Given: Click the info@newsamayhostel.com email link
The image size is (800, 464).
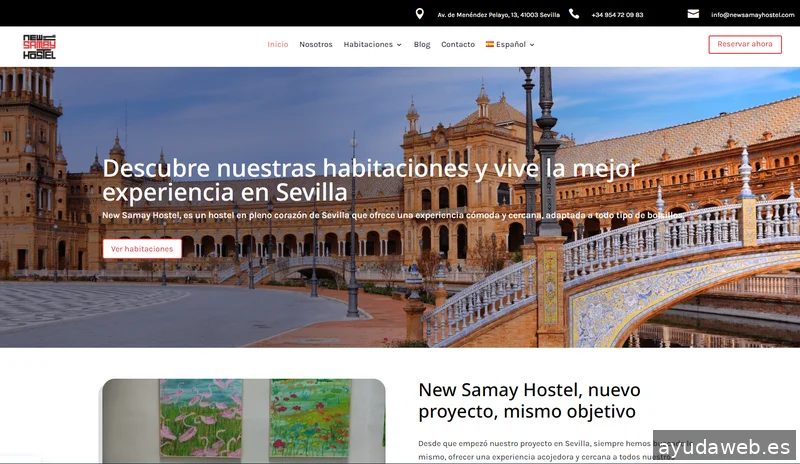Looking at the screenshot, I should click(x=753, y=15).
